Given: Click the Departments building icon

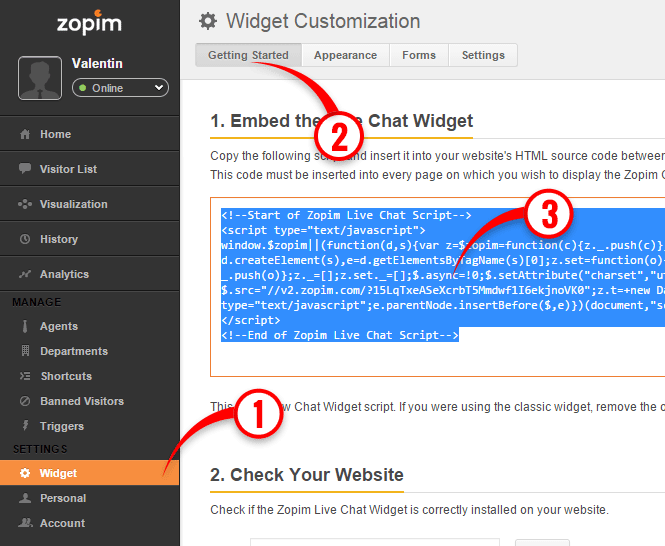Looking at the screenshot, I should coord(25,351).
